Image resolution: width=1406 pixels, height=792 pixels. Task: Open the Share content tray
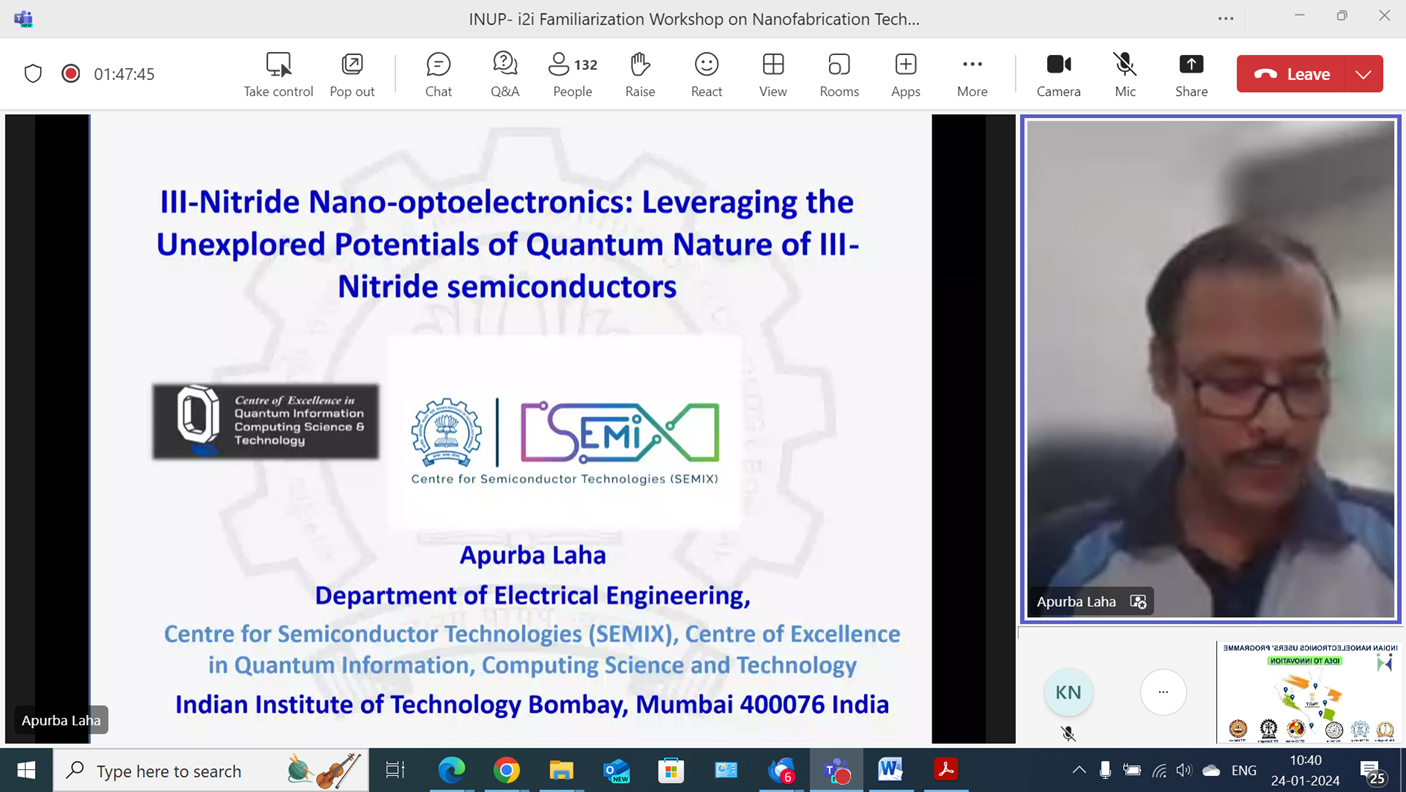(1191, 75)
